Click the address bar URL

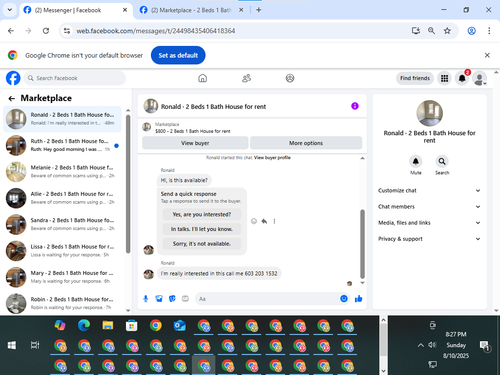pyautogui.click(x=156, y=31)
